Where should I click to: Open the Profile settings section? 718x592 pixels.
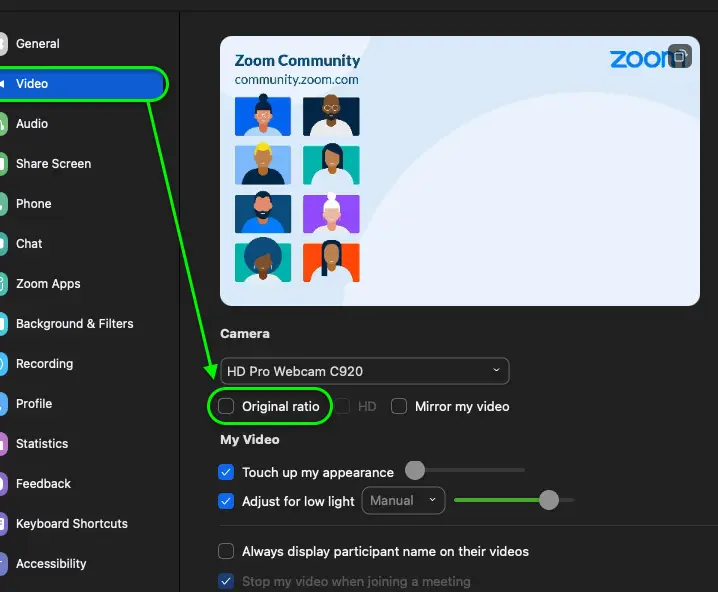tap(34, 404)
